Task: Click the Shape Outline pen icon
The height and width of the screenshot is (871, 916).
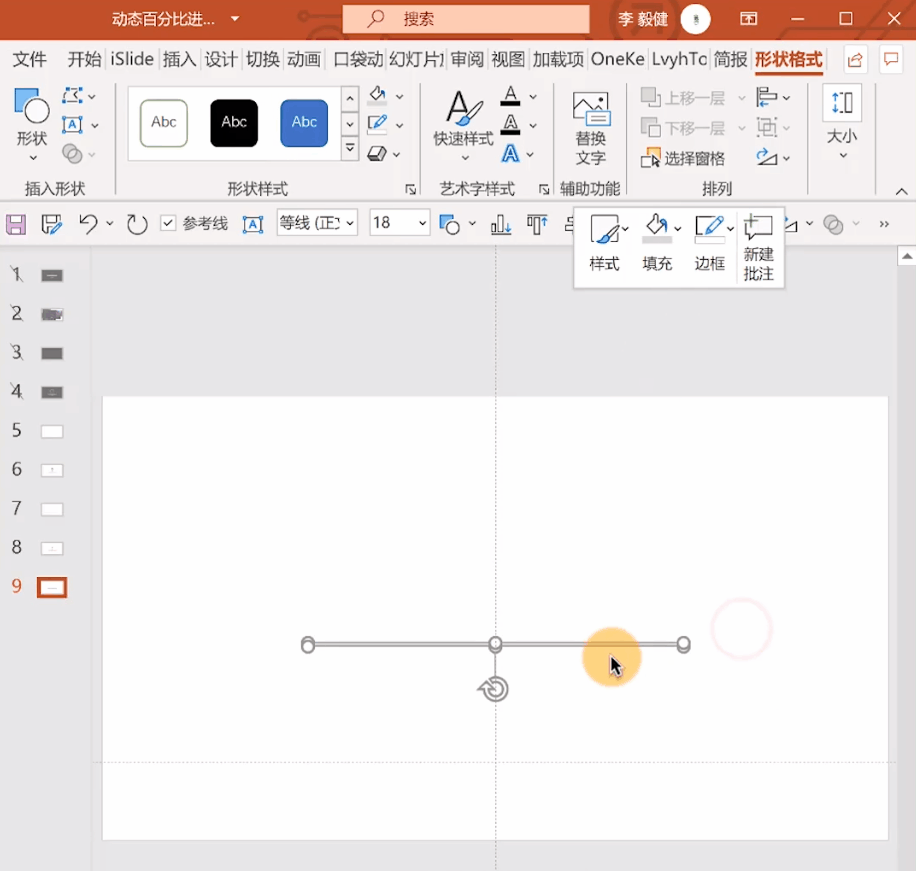Action: click(377, 124)
